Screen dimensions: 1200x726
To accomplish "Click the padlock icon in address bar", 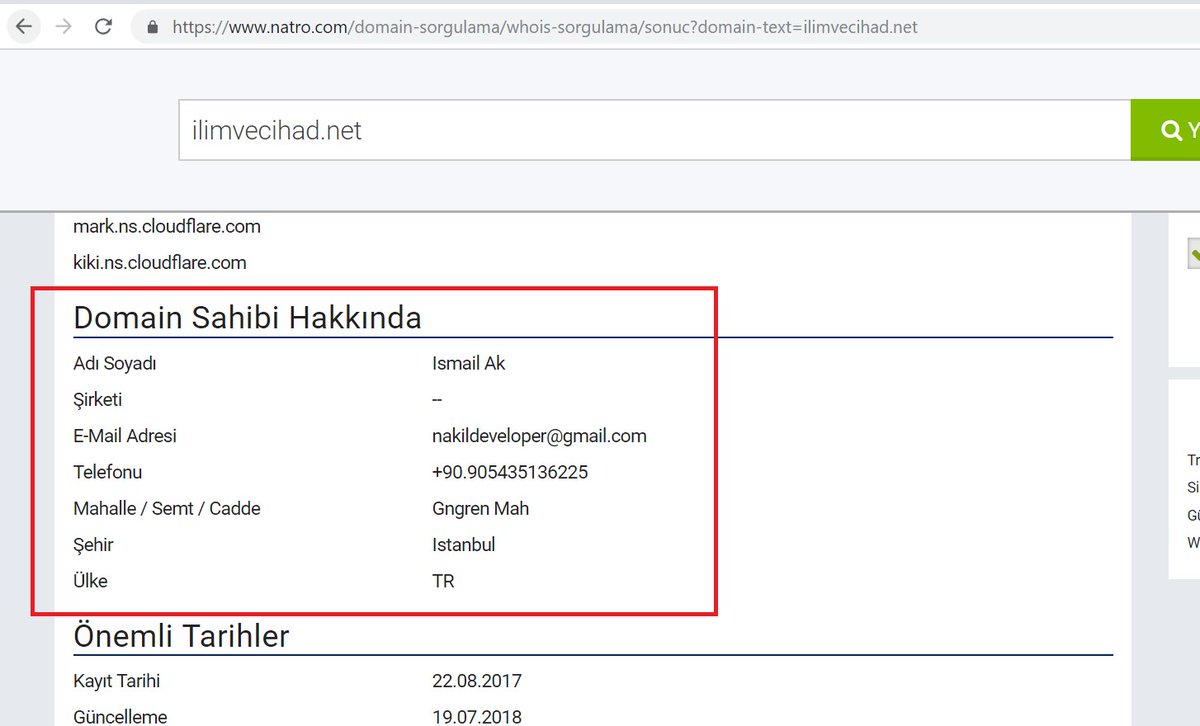I will (x=152, y=28).
